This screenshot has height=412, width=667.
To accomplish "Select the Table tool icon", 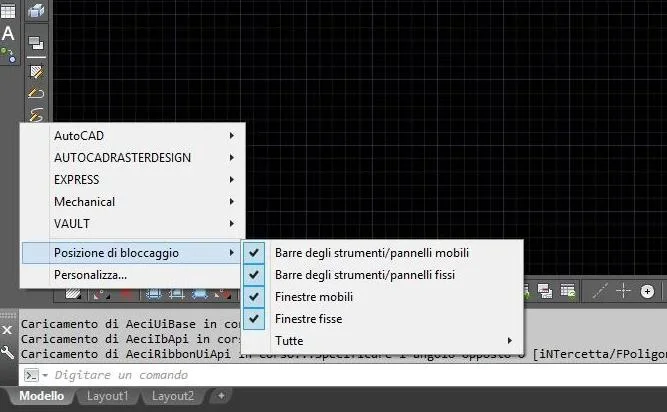I will point(8,11).
